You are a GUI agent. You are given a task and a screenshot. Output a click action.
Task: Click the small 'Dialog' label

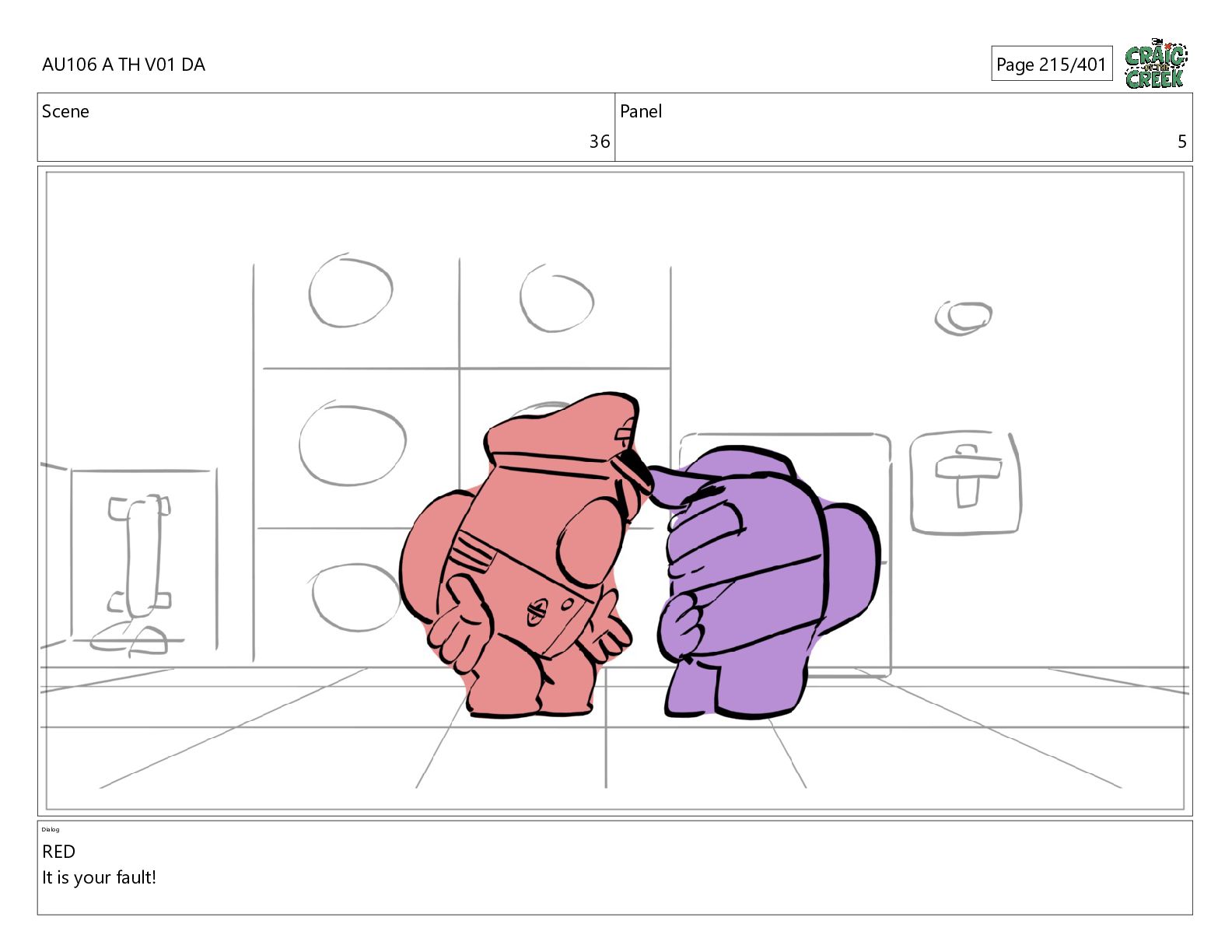coord(51,830)
